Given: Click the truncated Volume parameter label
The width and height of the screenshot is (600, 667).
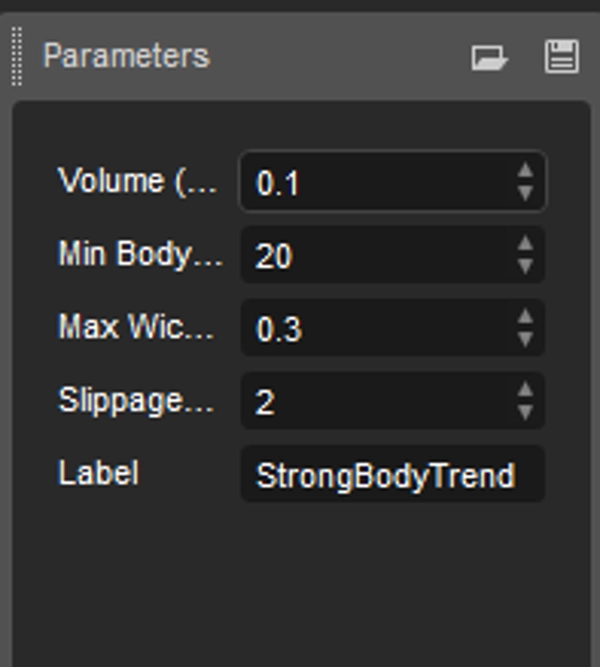Looking at the screenshot, I should tap(138, 181).
